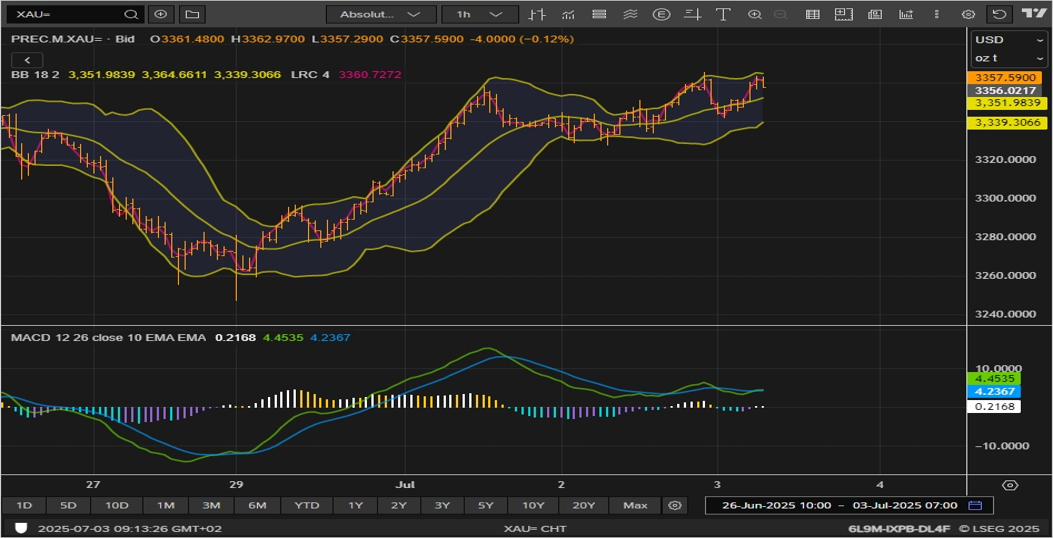Click the timestamp 2025-07-03 09:13:26 GMT+02
This screenshot has height=538, width=1053.
click(130, 529)
